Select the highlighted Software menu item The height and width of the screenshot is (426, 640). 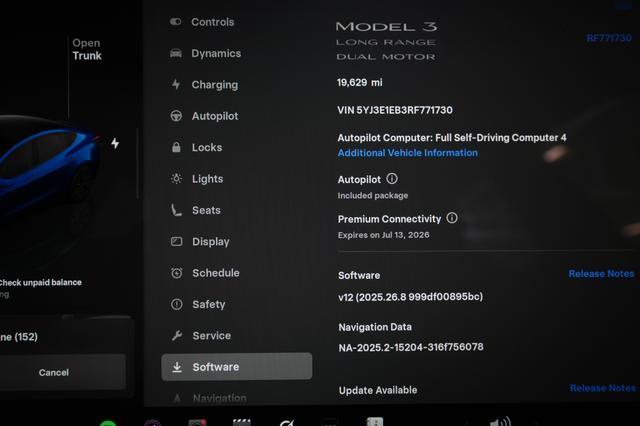tap(237, 367)
